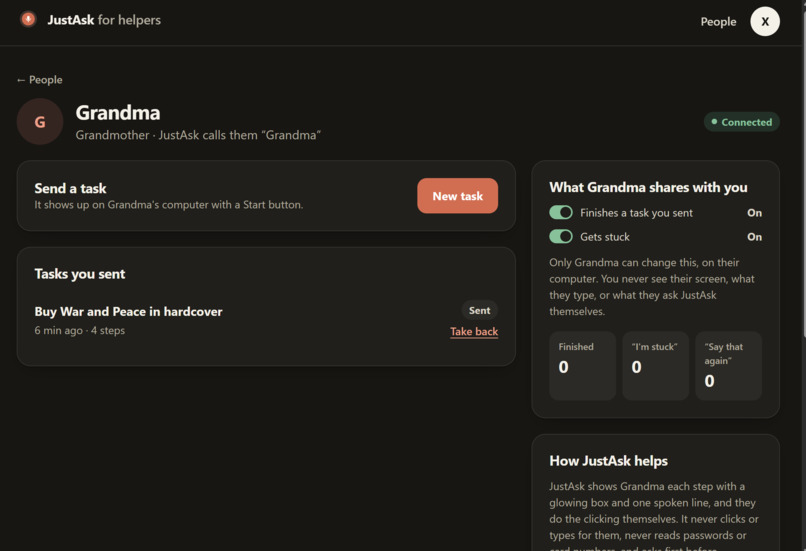Image resolution: width=806 pixels, height=551 pixels.
Task: Click the JustAsk microphone logo icon
Action: click(28, 20)
